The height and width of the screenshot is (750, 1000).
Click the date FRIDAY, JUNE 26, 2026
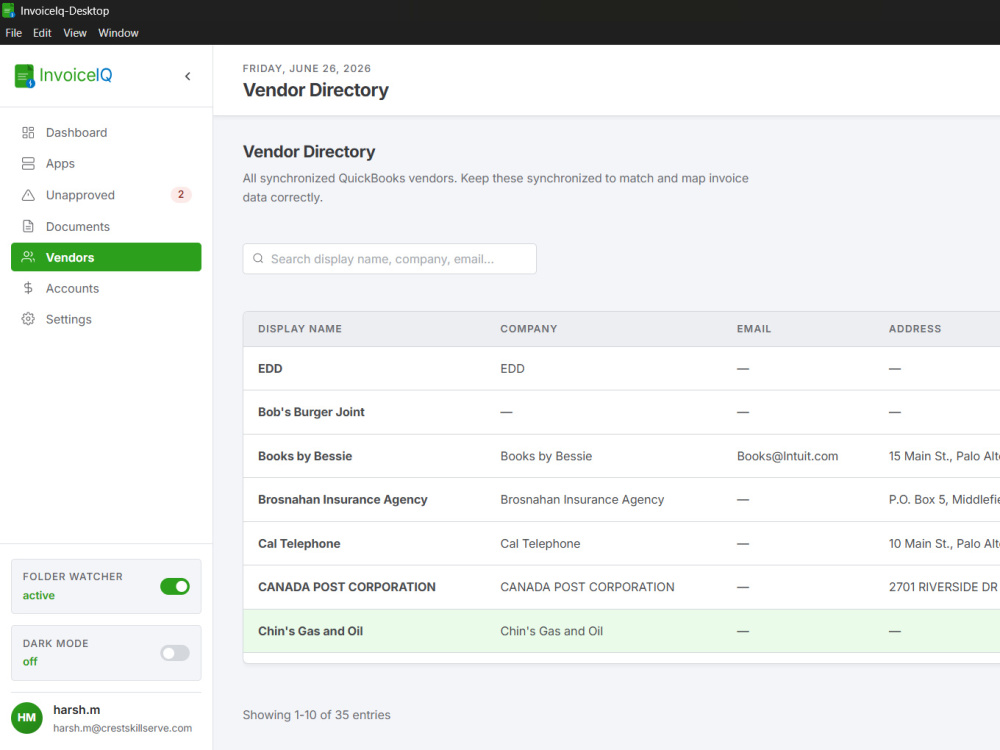pyautogui.click(x=307, y=68)
